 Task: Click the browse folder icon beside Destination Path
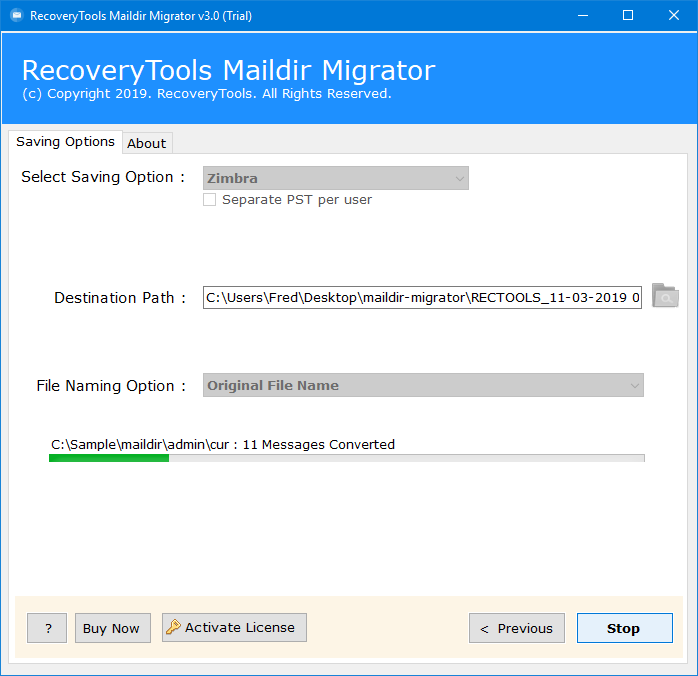[x=665, y=296]
